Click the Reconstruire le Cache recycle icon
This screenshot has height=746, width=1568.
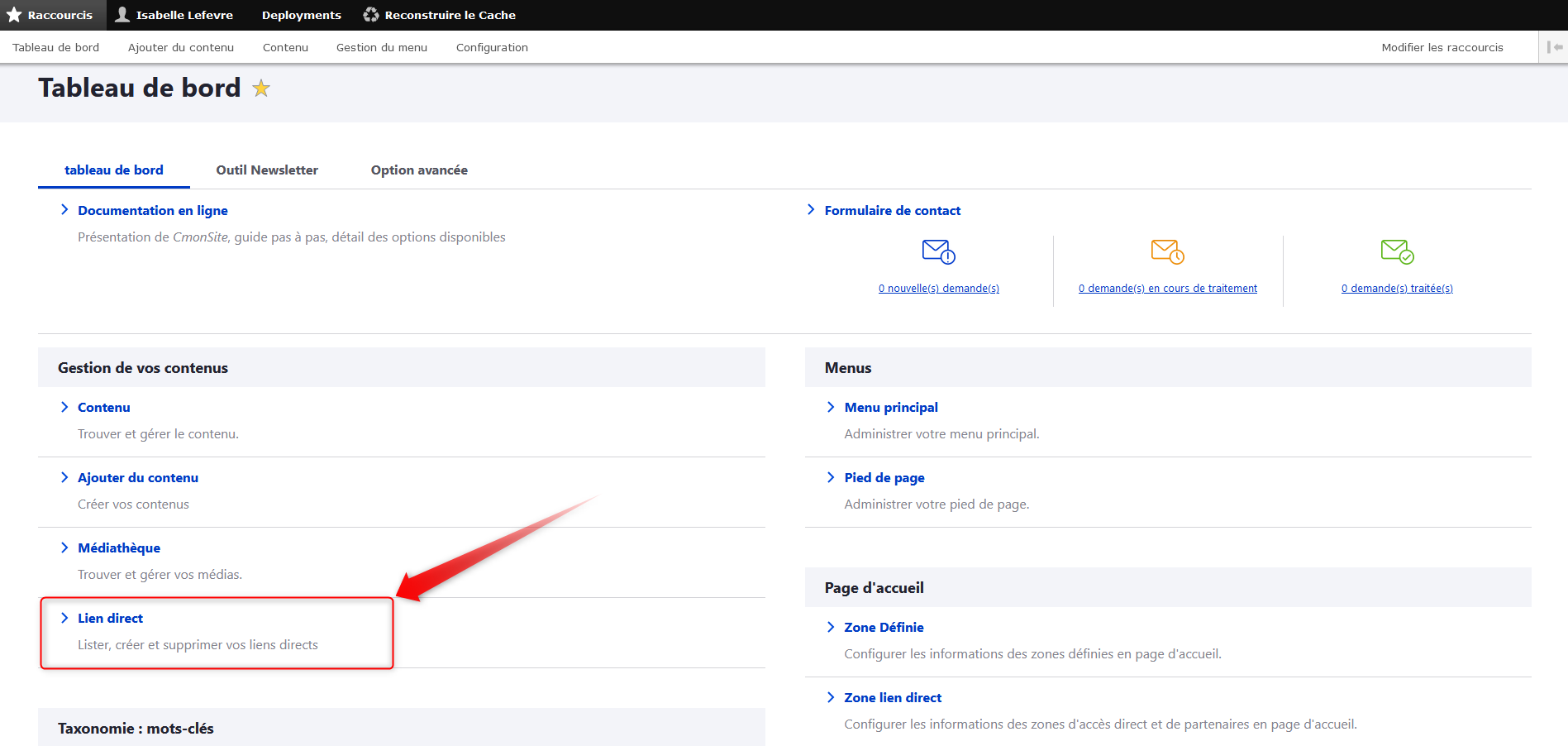click(x=371, y=15)
